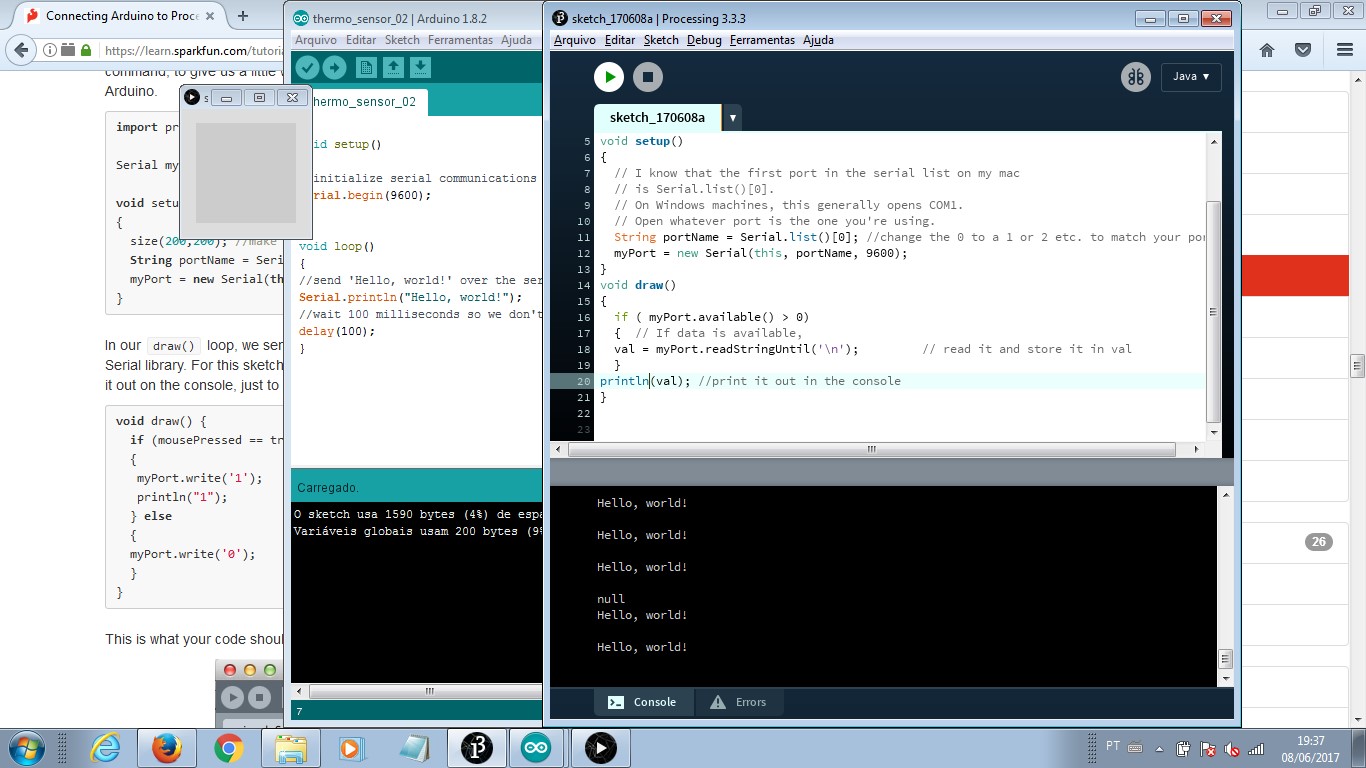1366x768 pixels.
Task: Click the PT language indicator in system tray
Action: 1113,746
